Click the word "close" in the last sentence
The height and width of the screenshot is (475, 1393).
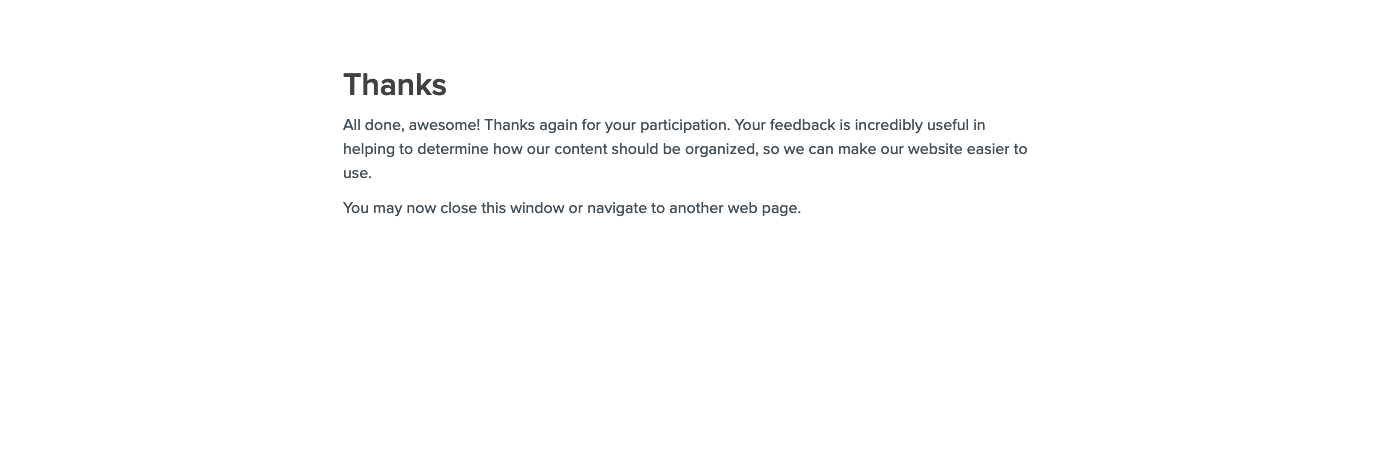[x=458, y=208]
